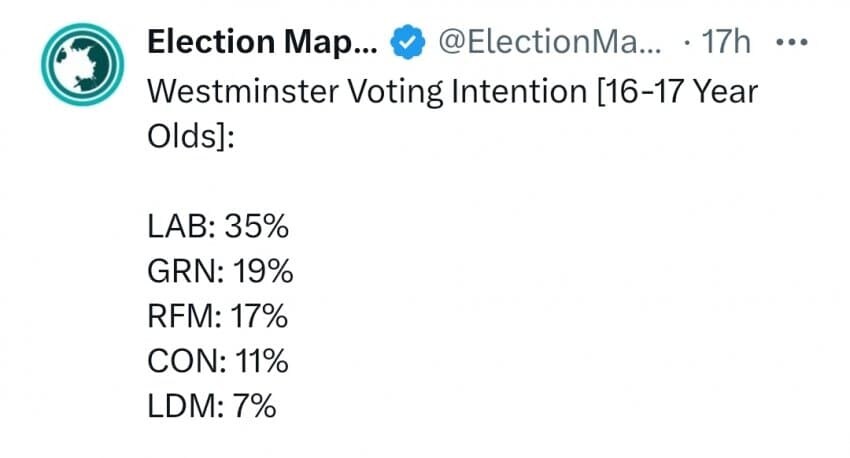The width and height of the screenshot is (850, 458).
Task: Open the Election Maps profile avatar
Action: (82, 64)
